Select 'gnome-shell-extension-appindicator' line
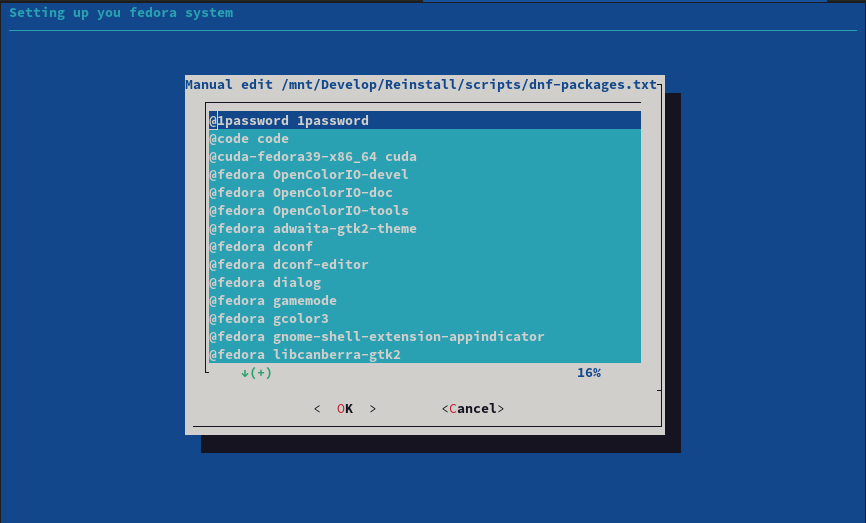Image resolution: width=866 pixels, height=523 pixels. [x=425, y=336]
